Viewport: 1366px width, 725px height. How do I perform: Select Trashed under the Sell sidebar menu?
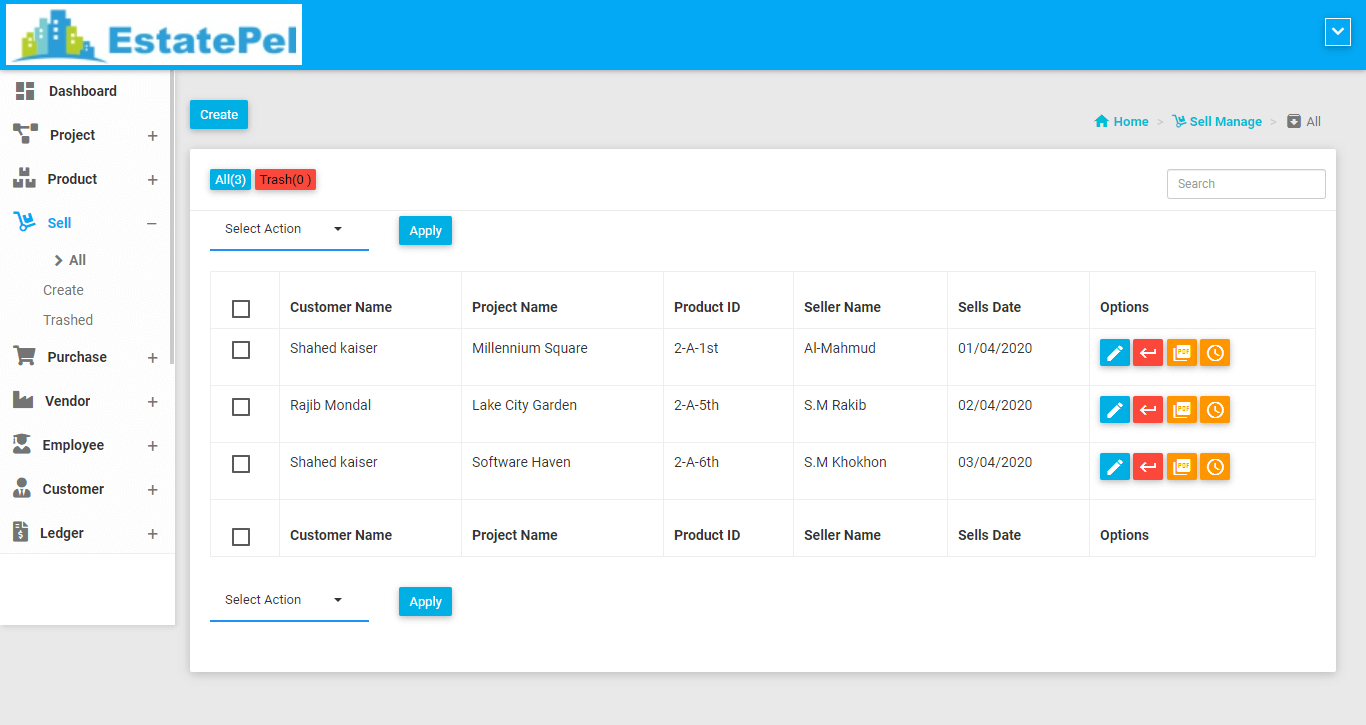(68, 320)
